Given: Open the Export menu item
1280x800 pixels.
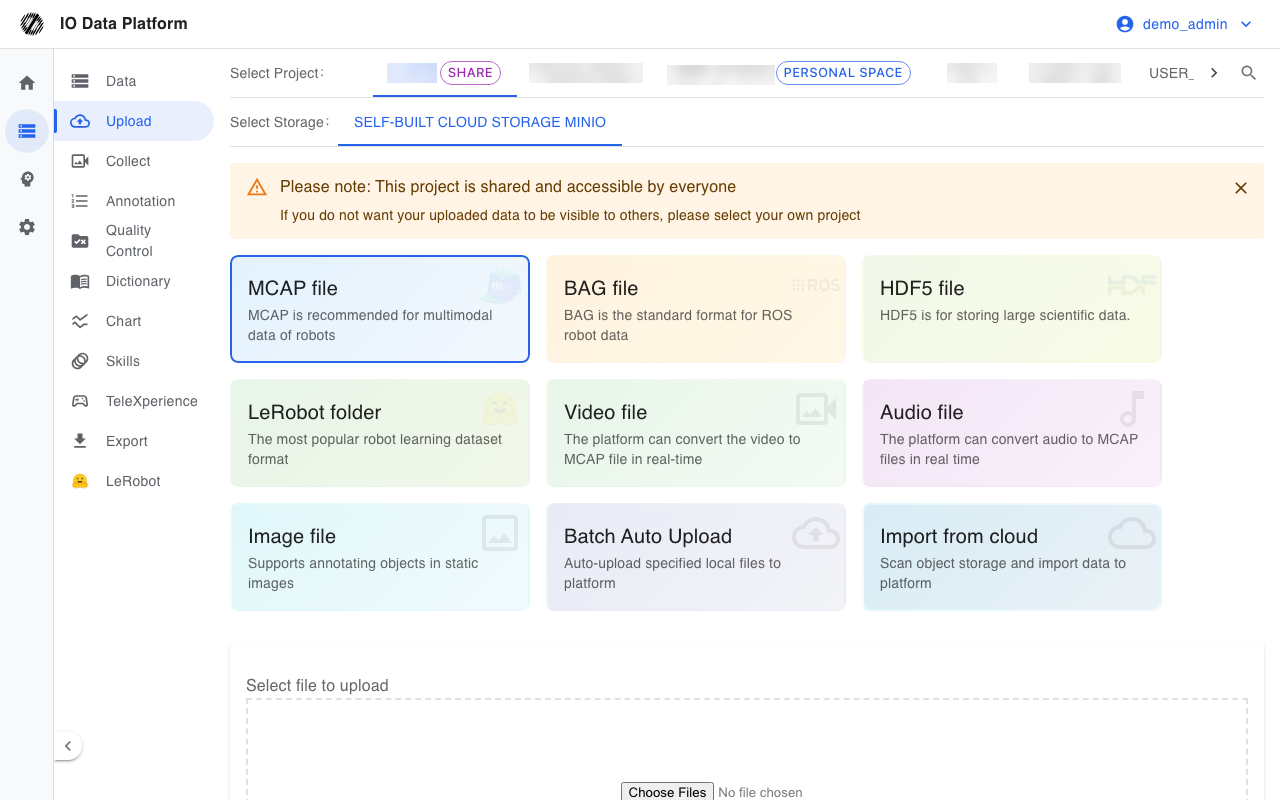Looking at the screenshot, I should point(134,441).
